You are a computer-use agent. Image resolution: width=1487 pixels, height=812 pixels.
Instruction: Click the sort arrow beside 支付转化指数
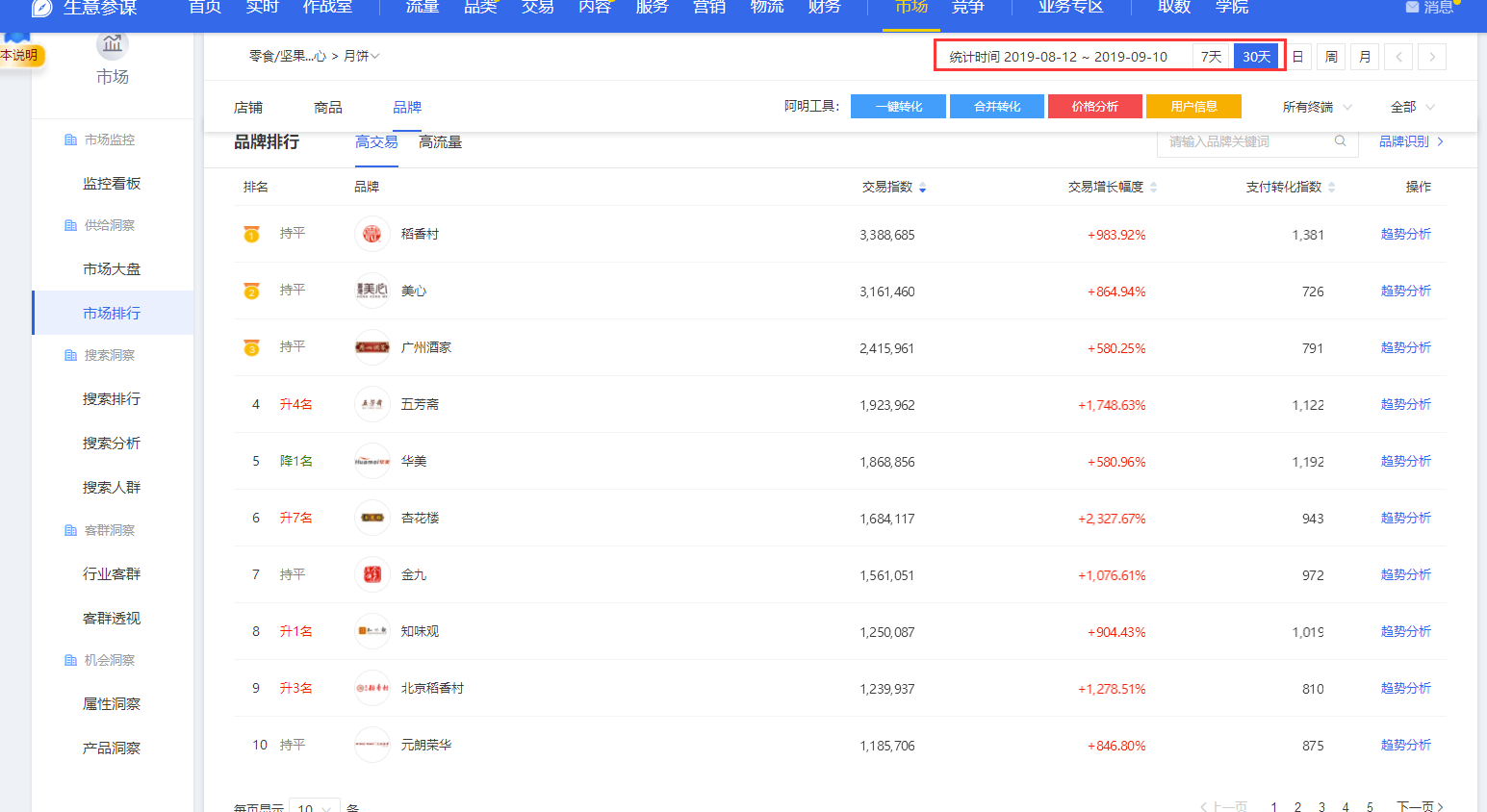[x=1331, y=188]
